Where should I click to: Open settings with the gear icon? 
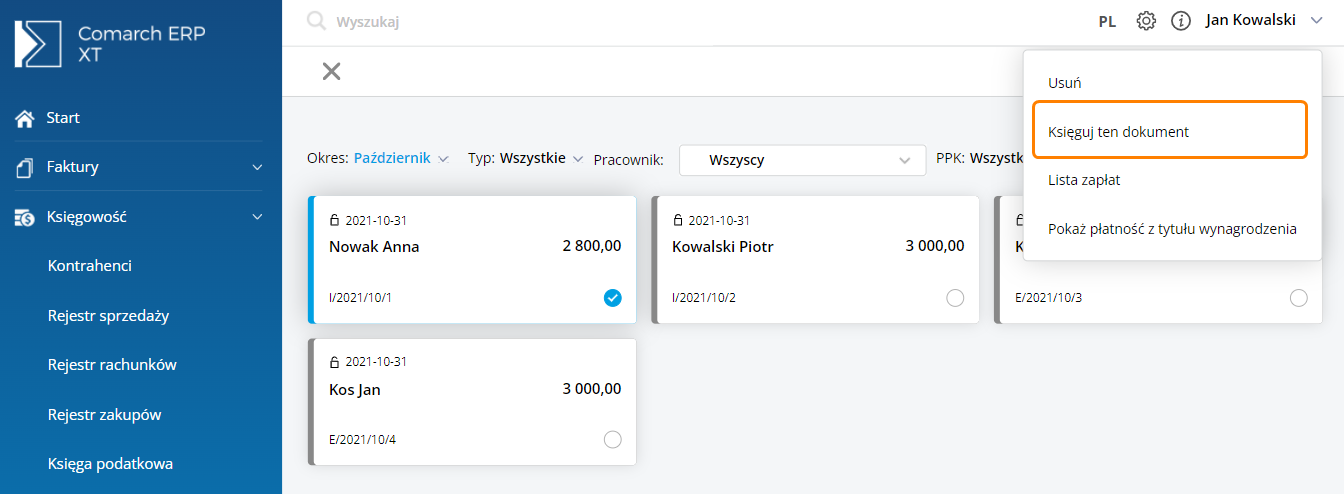[1146, 21]
